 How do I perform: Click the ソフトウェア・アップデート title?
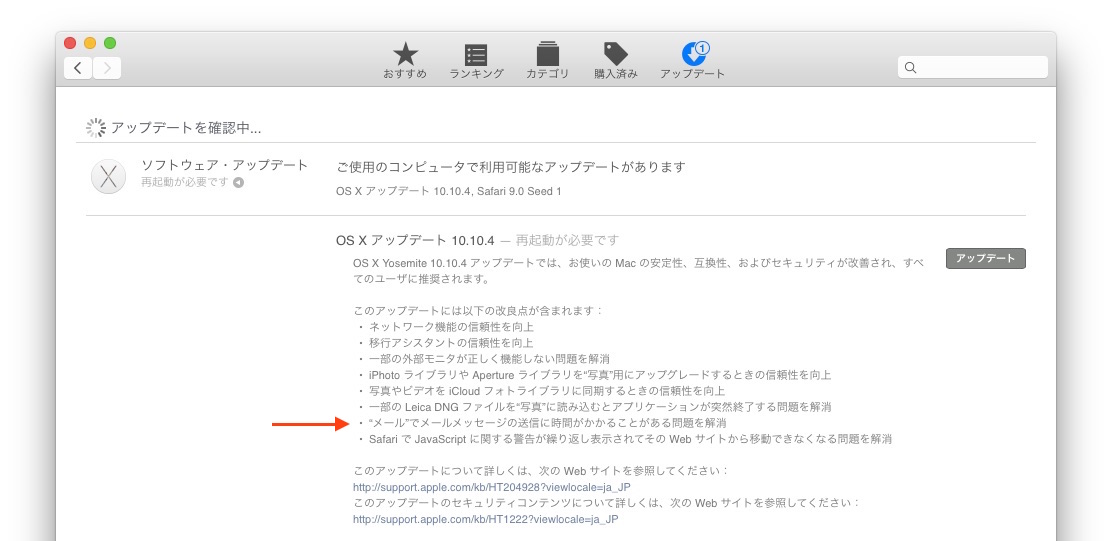pos(225,165)
